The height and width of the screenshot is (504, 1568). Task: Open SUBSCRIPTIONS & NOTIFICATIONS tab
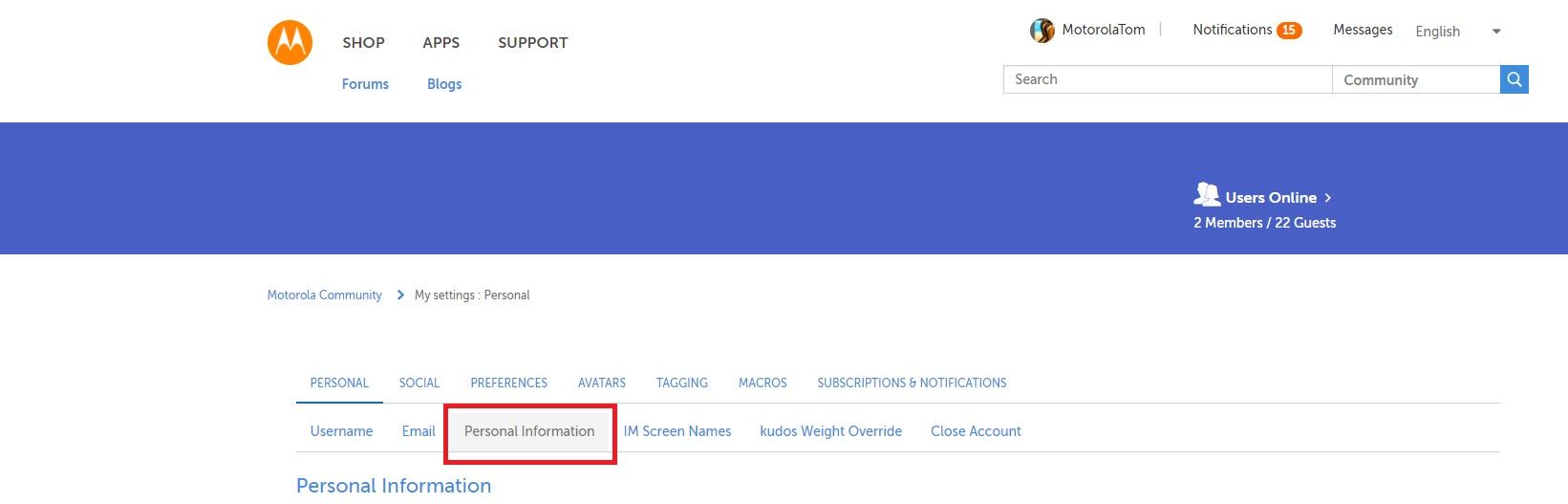[912, 383]
